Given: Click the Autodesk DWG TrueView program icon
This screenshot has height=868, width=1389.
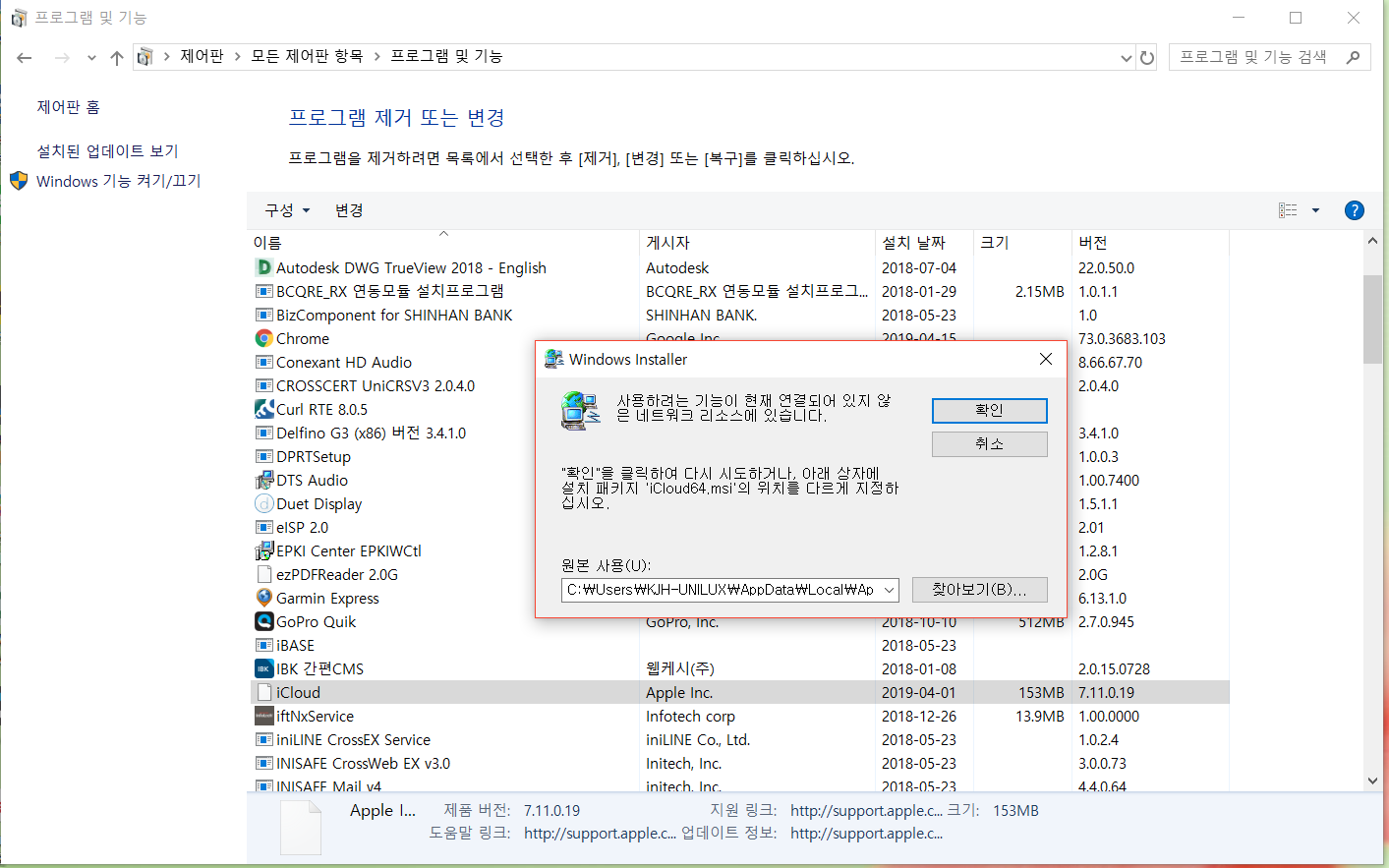Looking at the screenshot, I should (x=263, y=267).
